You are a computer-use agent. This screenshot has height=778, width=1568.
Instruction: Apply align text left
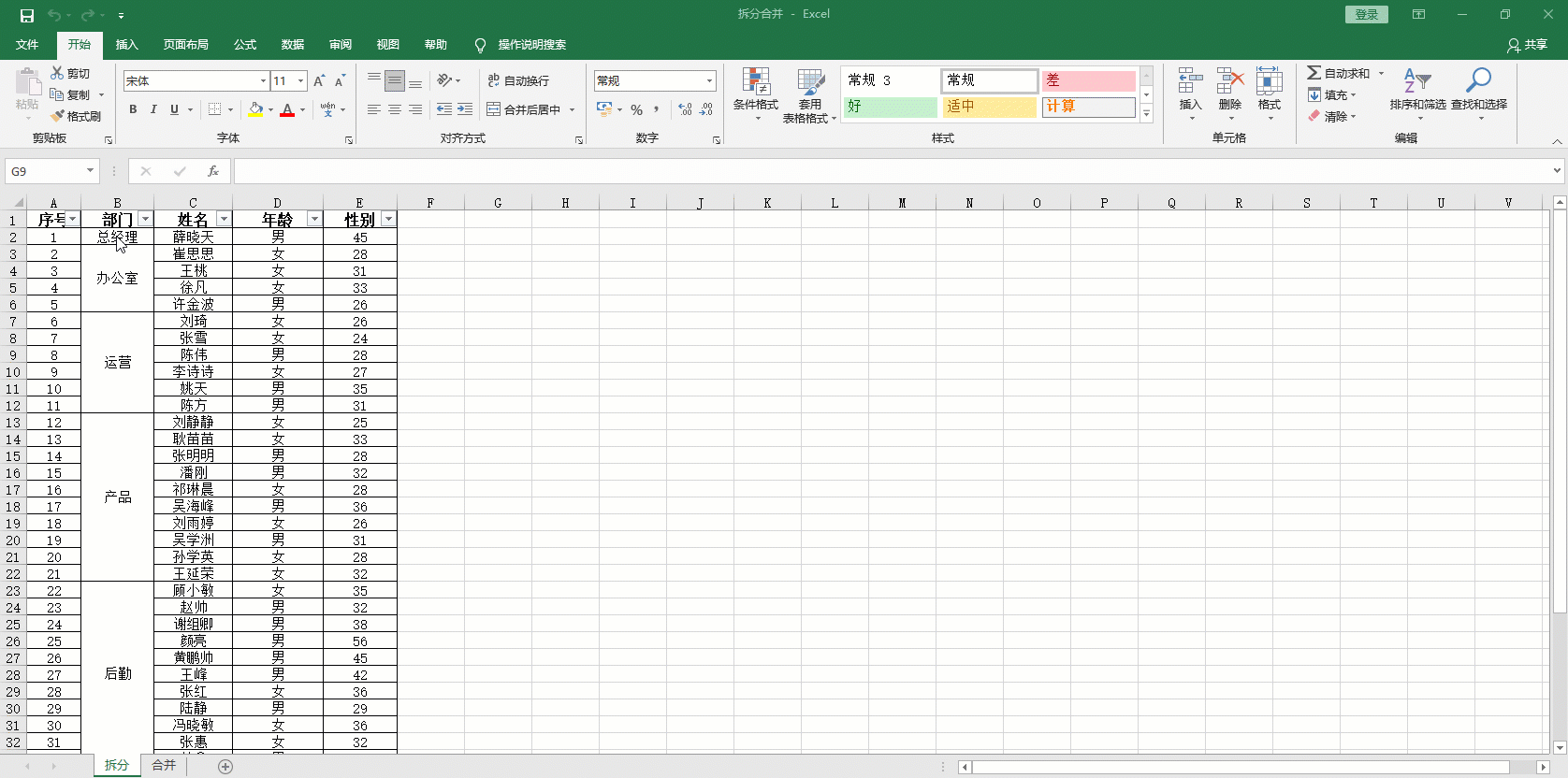pyautogui.click(x=374, y=109)
